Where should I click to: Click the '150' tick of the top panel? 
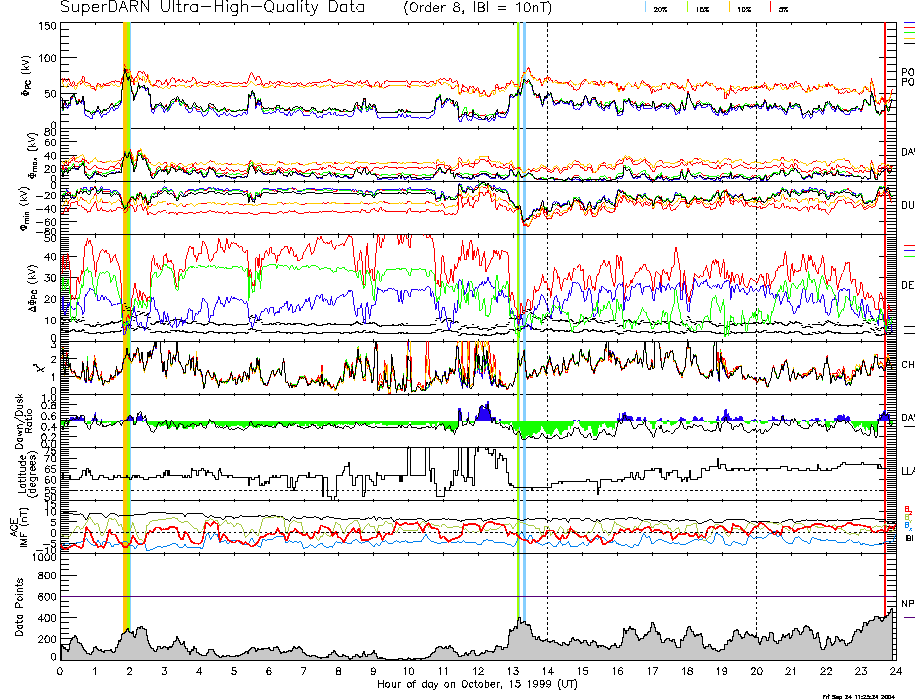48,26
